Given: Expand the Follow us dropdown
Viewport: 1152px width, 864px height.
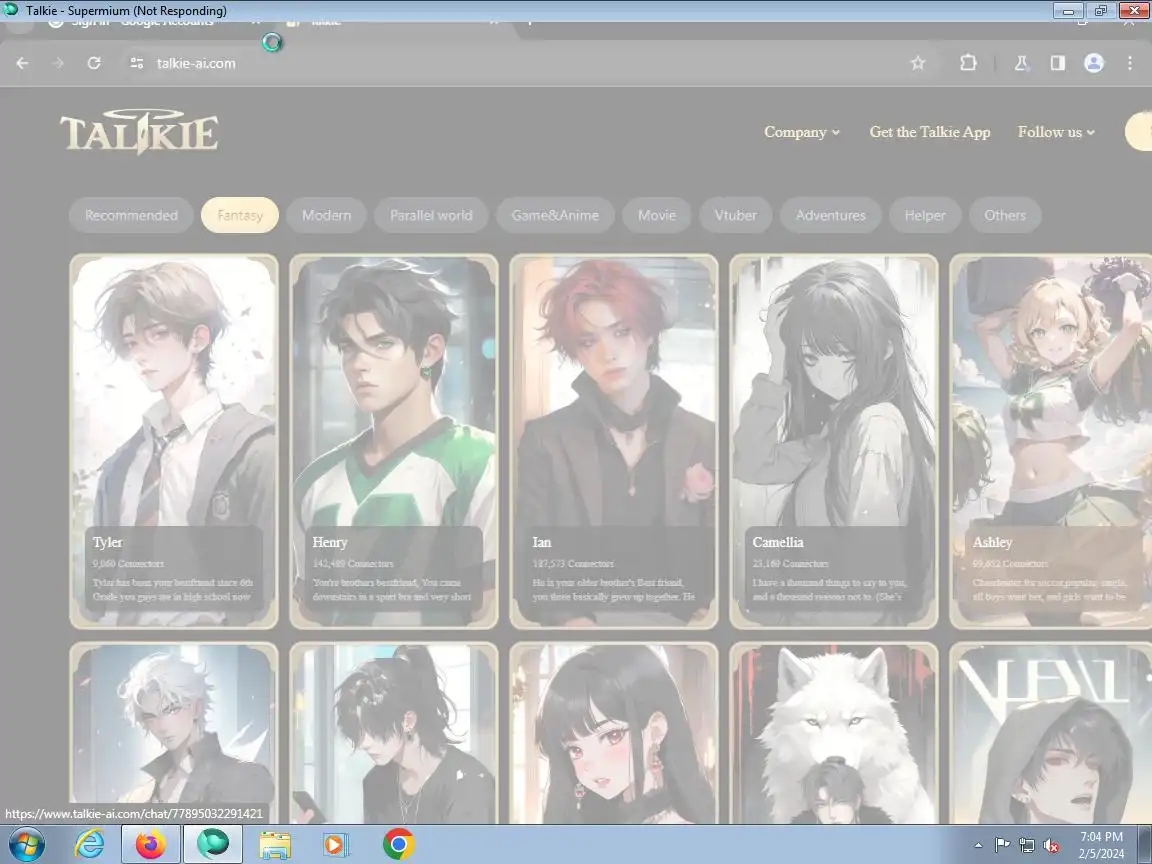Looking at the screenshot, I should (x=1056, y=132).
